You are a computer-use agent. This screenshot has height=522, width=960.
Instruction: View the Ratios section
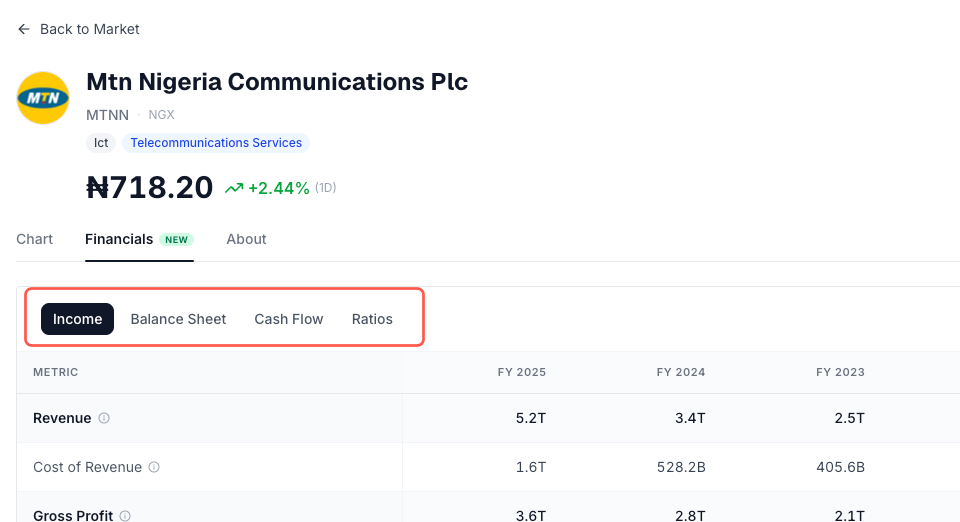pos(372,319)
